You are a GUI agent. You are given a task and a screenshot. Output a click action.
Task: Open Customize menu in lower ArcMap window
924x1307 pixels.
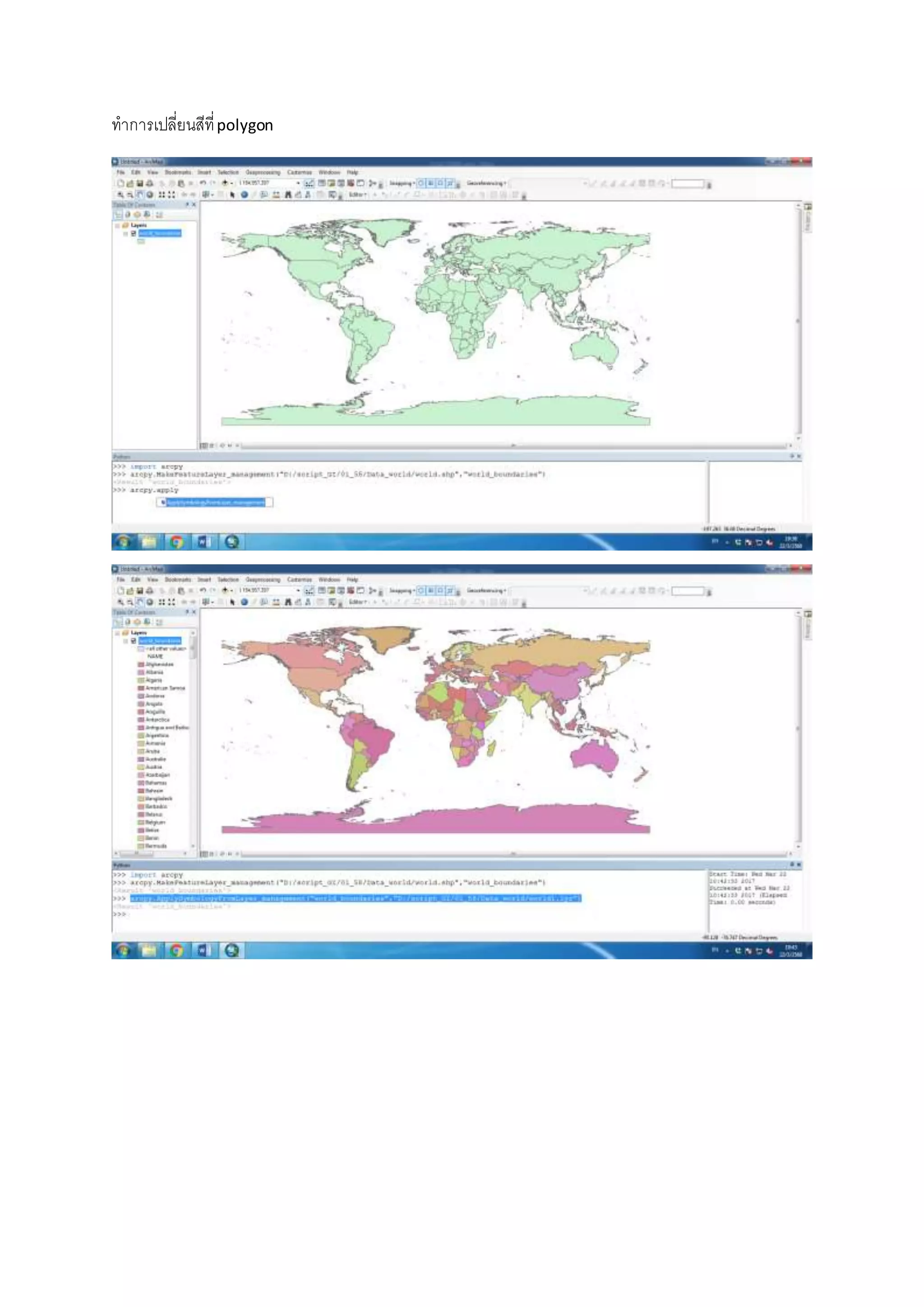pos(299,579)
